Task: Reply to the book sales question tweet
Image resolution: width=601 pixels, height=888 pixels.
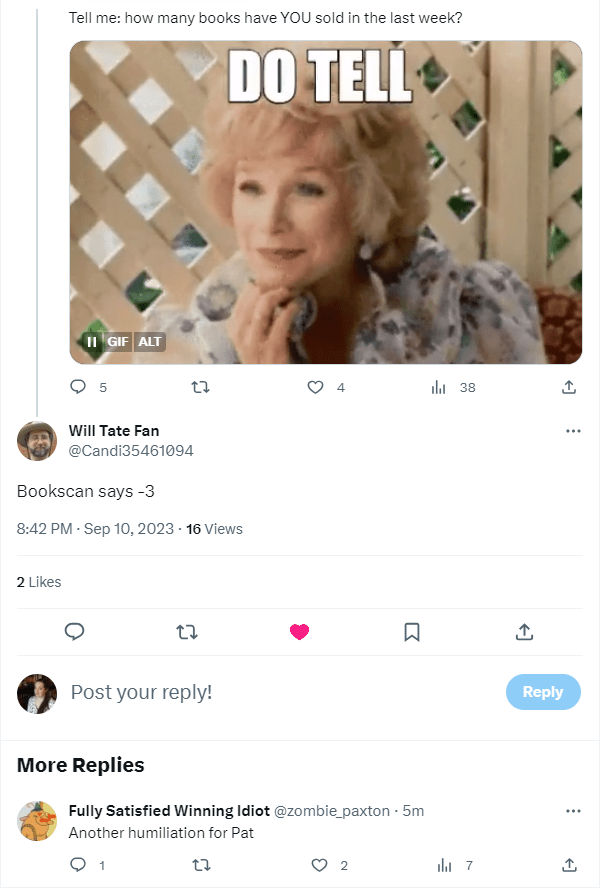Action: click(79, 387)
